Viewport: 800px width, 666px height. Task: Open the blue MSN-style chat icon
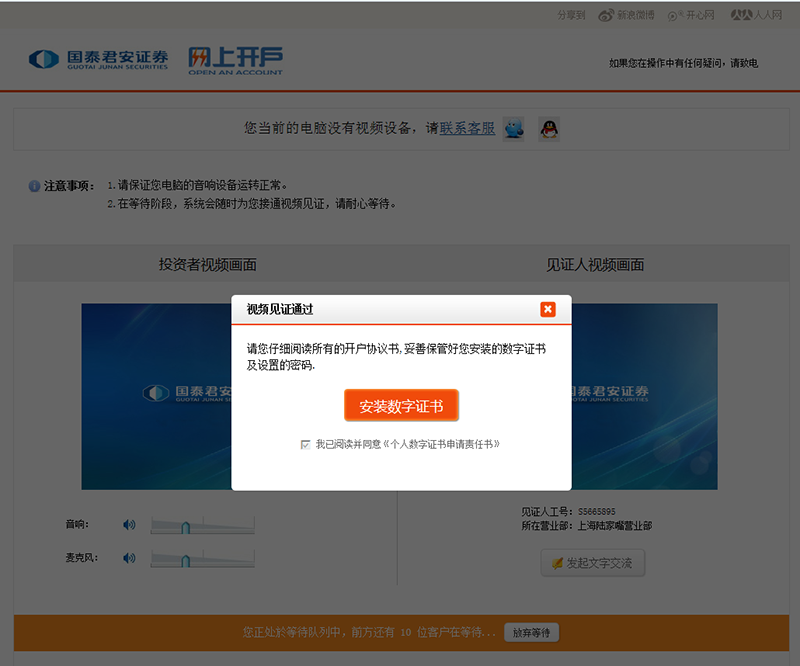(x=514, y=129)
